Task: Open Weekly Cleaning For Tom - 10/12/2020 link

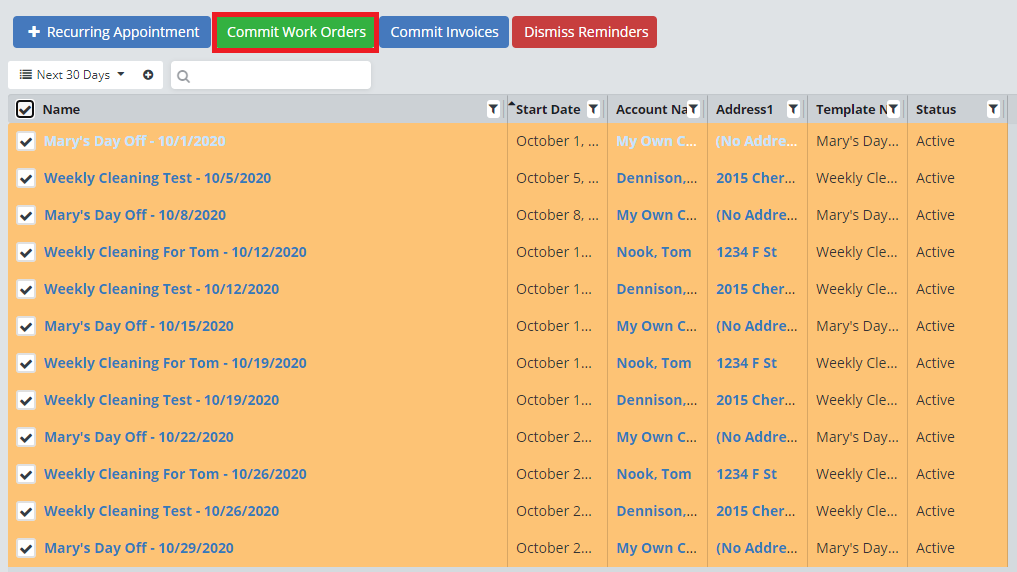Action: pos(175,252)
